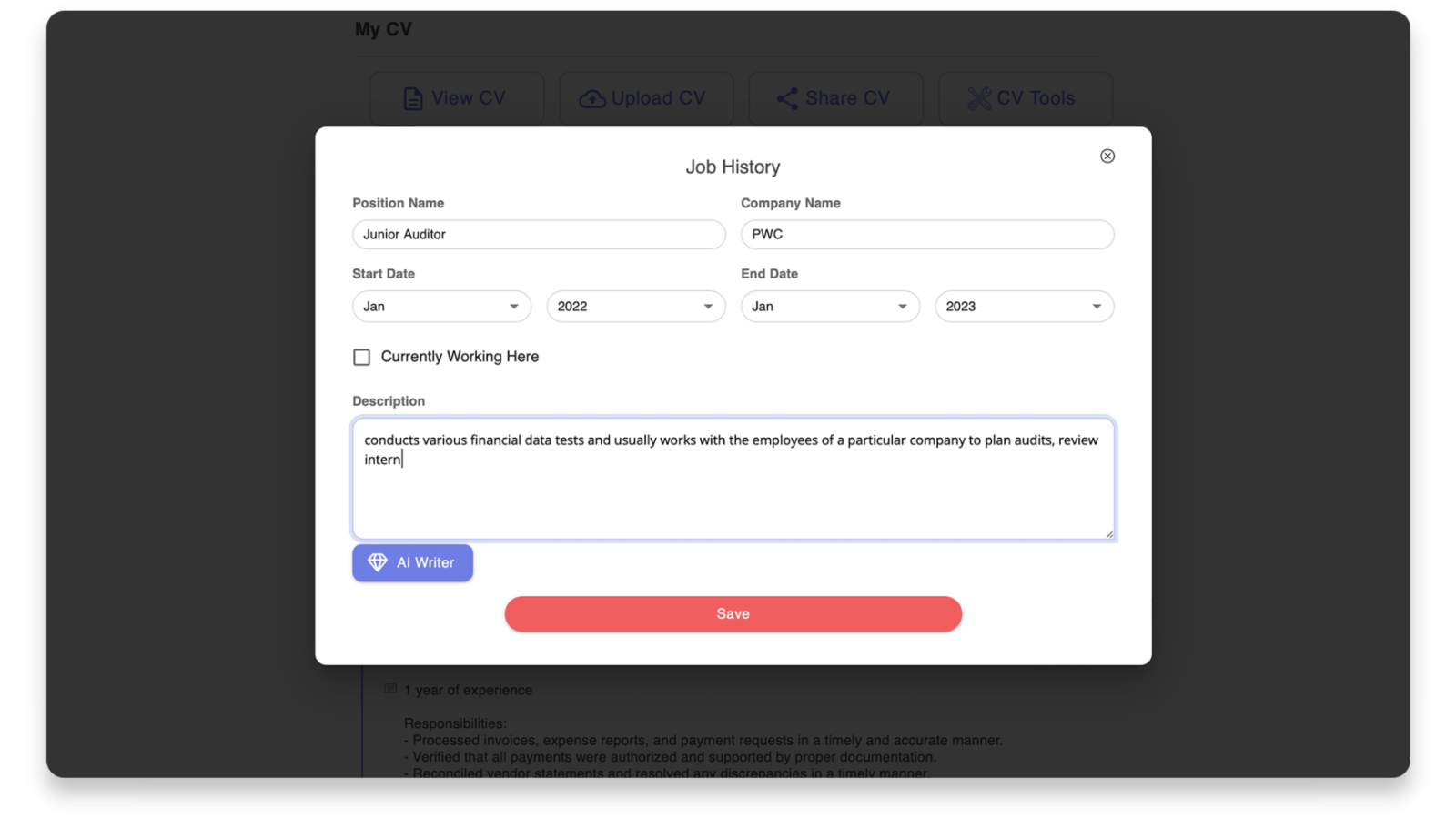Click the wrench icon on CV Tools
Screen dimensions: 1456x819
[980, 98]
